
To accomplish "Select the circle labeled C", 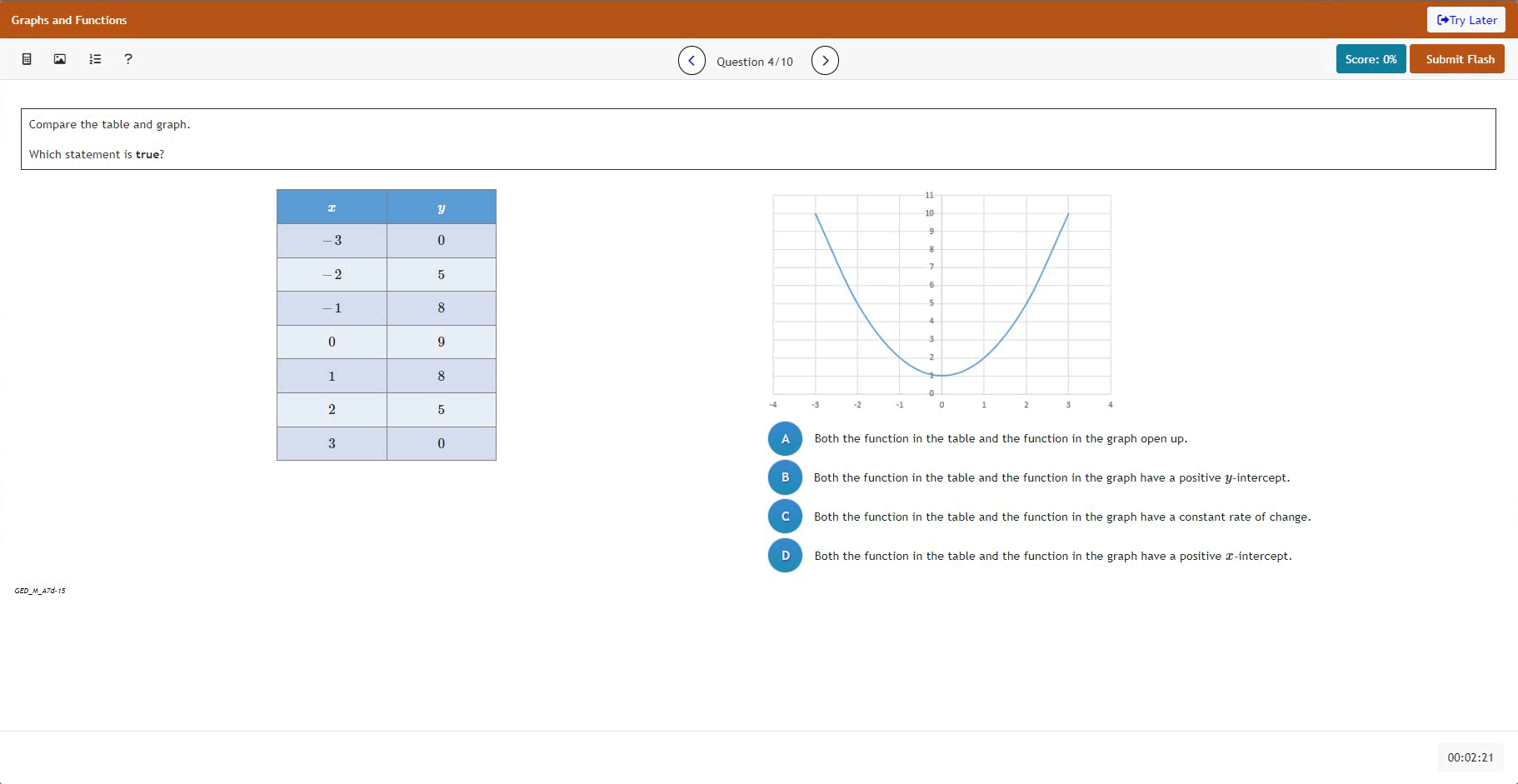I will click(x=785, y=517).
